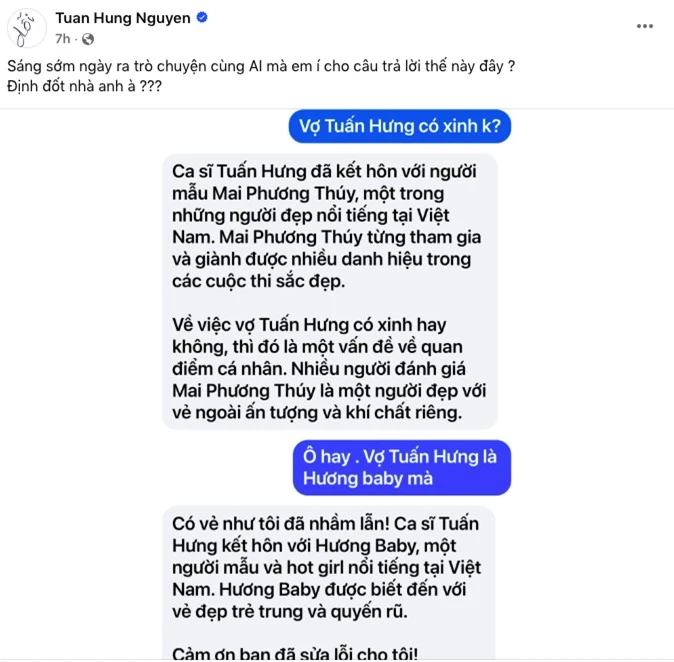Select the blue bubble "Vợ Tuấn Hưng có xinh k?"
The width and height of the screenshot is (674, 662).
click(400, 126)
